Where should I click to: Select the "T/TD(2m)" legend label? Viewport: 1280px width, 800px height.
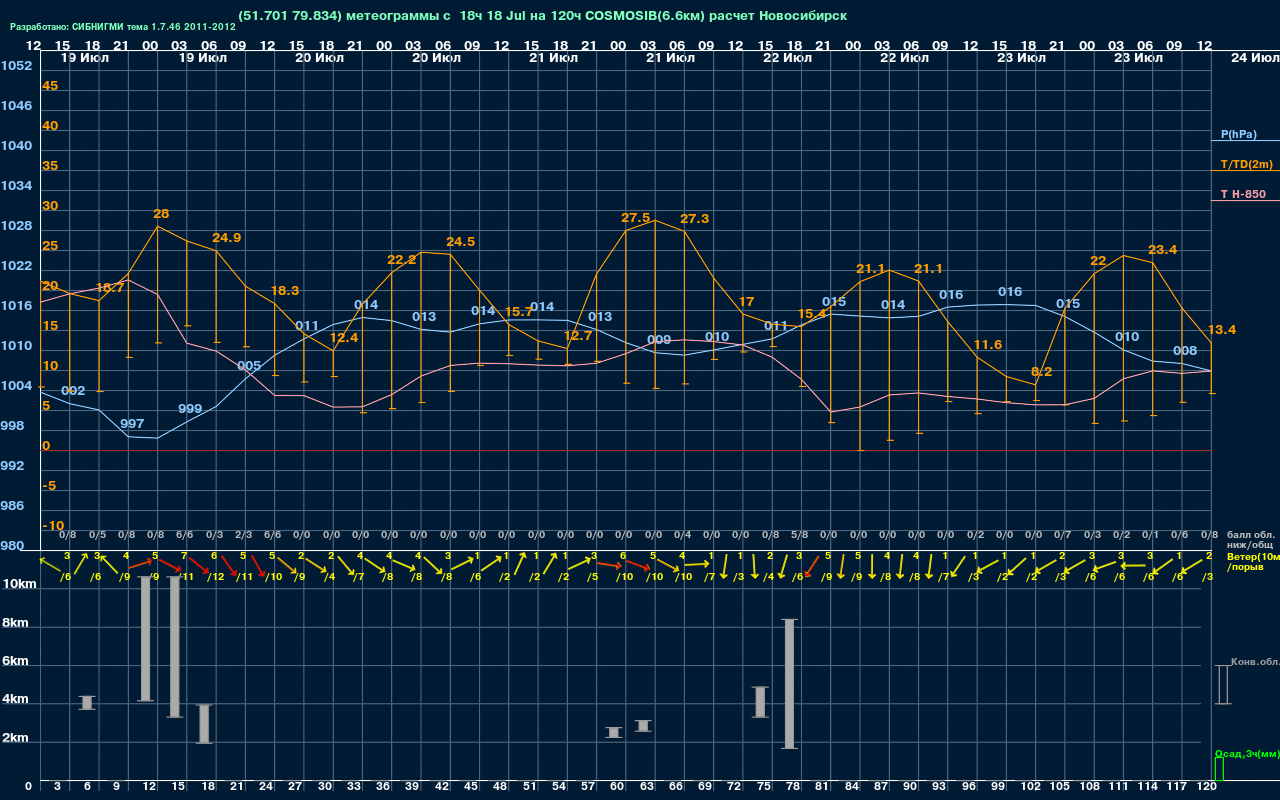1247,164
